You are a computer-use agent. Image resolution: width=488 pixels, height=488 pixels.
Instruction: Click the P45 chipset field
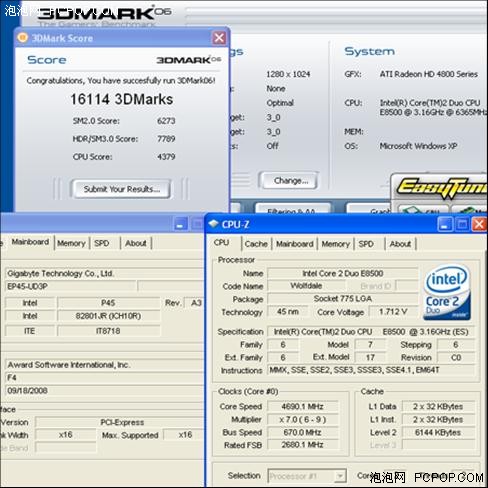point(108,303)
